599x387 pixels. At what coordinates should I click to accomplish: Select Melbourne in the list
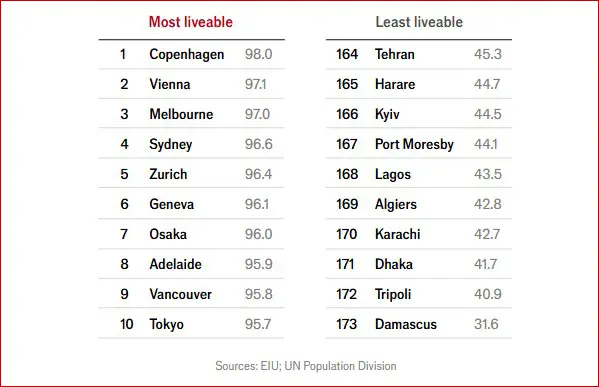[181, 114]
